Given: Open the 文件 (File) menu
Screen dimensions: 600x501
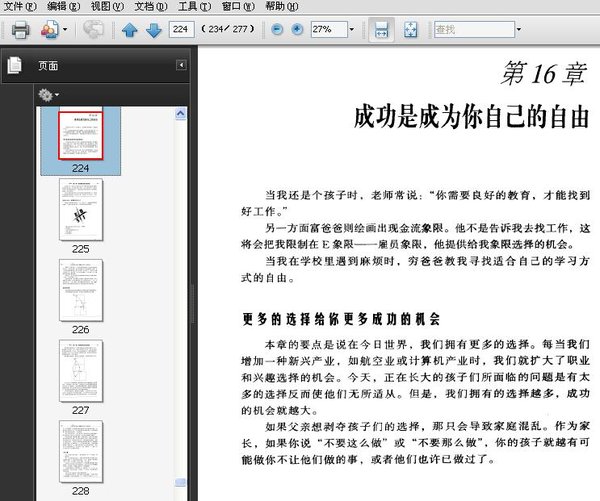Looking at the screenshot, I should [x=20, y=6].
